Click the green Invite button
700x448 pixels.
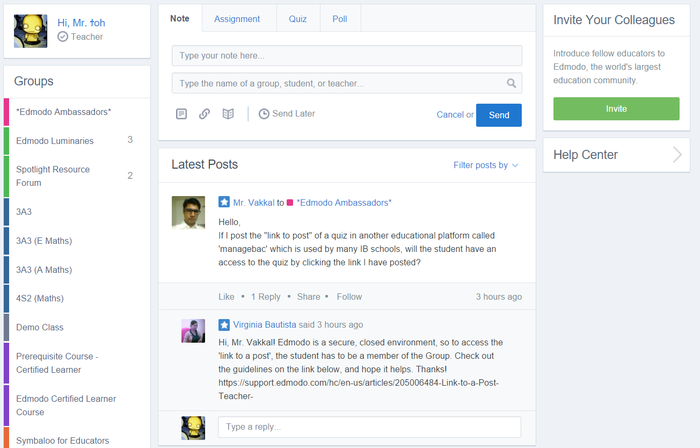coord(616,108)
